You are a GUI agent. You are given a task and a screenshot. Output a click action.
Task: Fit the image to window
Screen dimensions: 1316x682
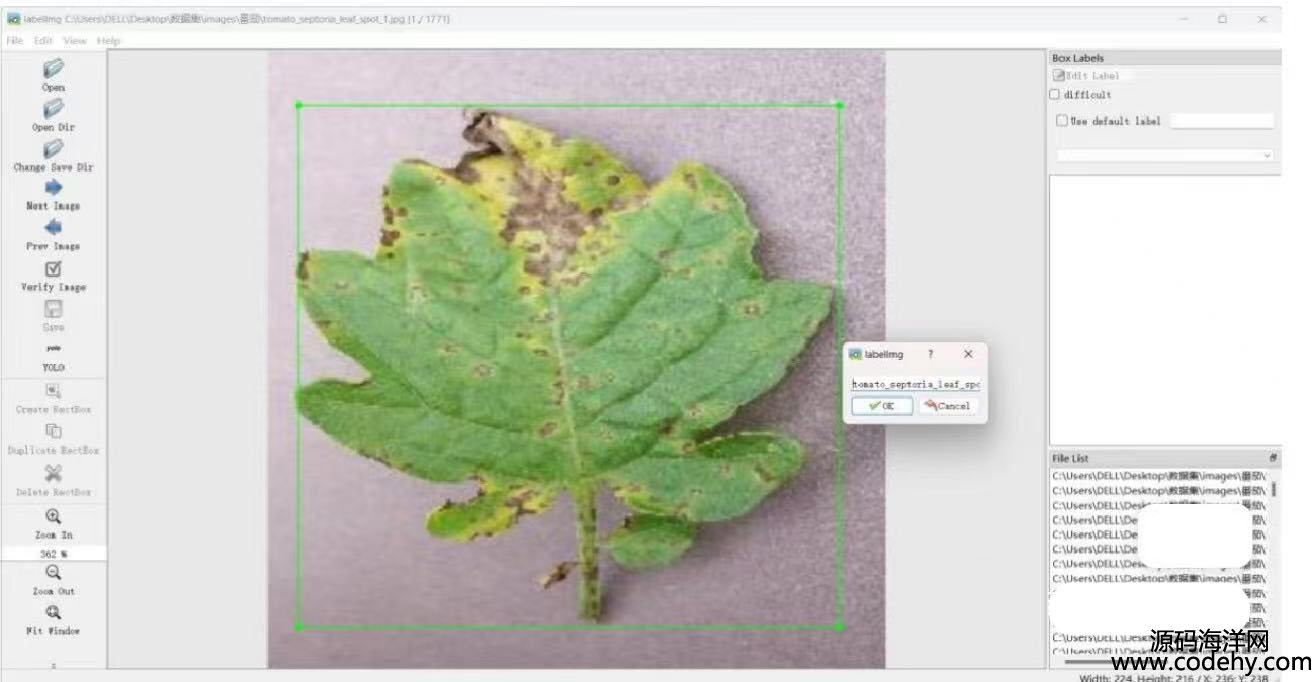[53, 613]
